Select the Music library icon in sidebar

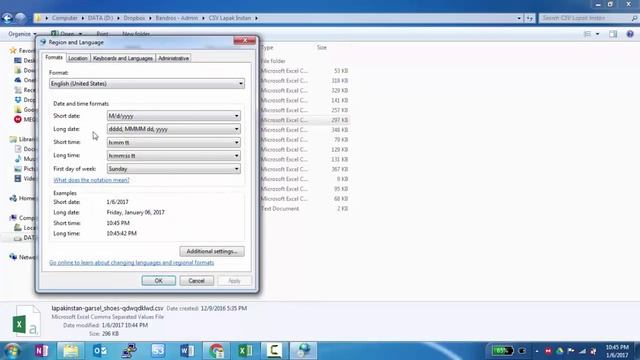18,159
